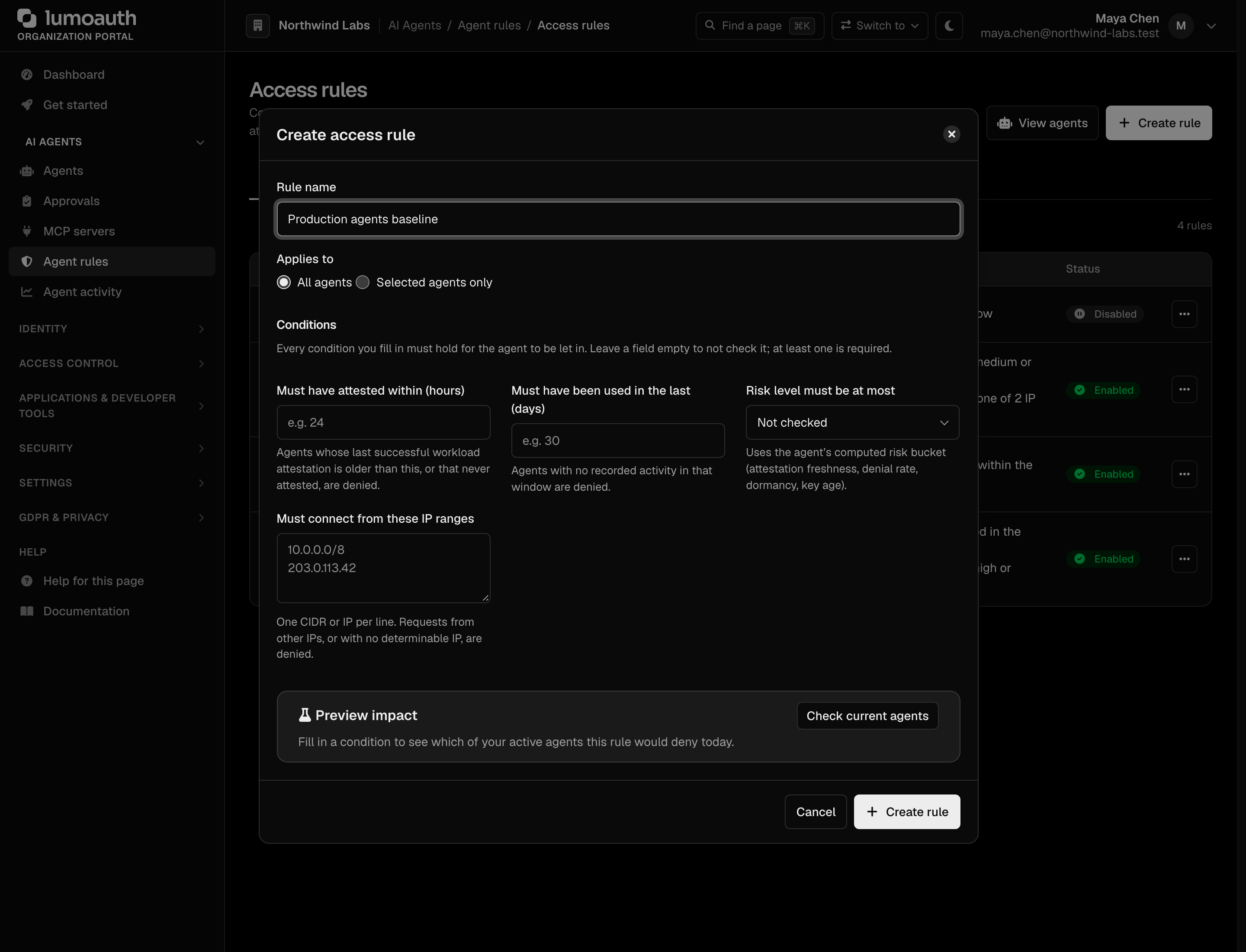The width and height of the screenshot is (1246, 952).
Task: Open actions menu for the 'within the' rule
Action: (x=1184, y=474)
